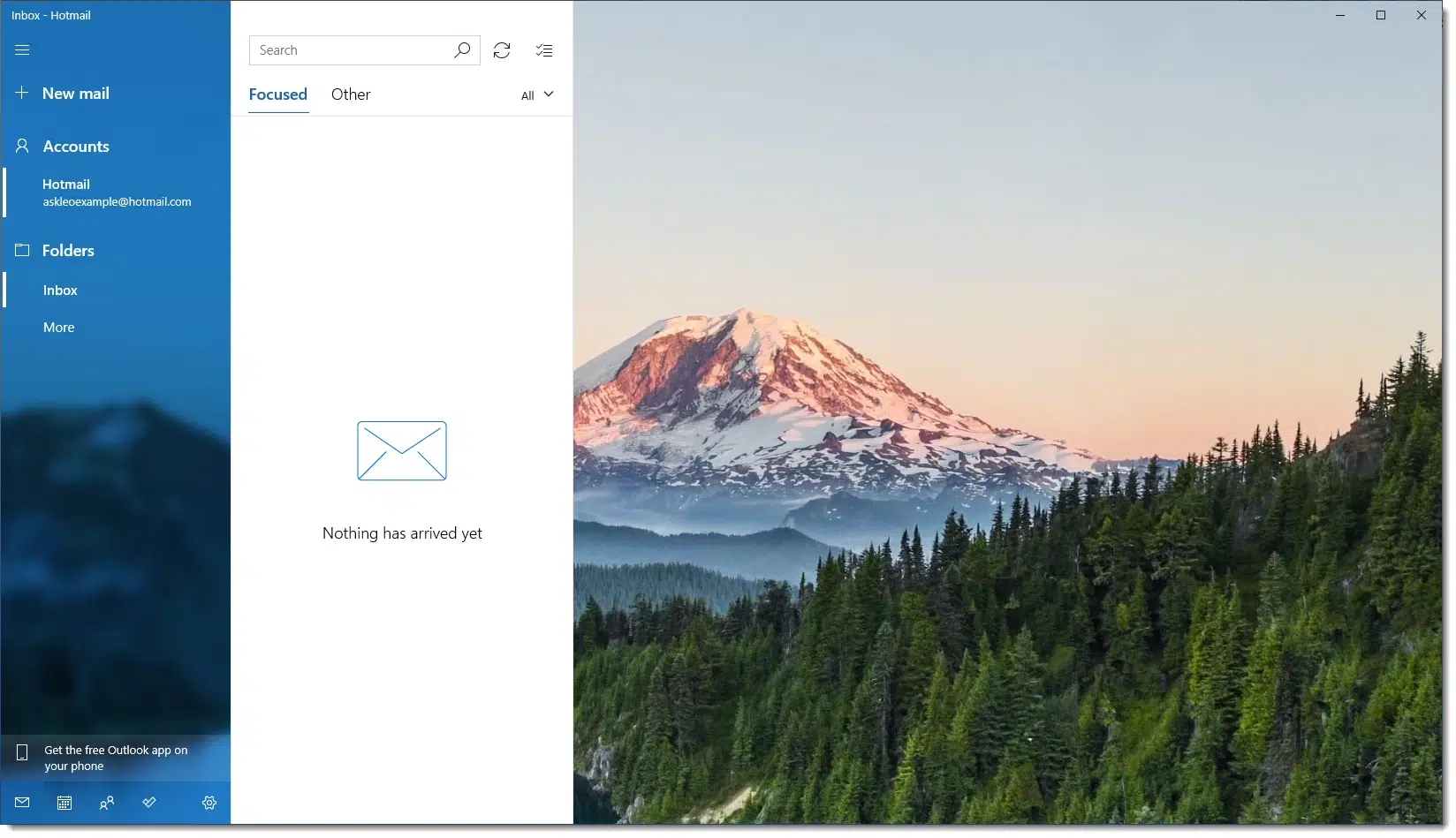Image resolution: width=1456 pixels, height=838 pixels.
Task: Open the Accounts section
Action: click(62, 147)
